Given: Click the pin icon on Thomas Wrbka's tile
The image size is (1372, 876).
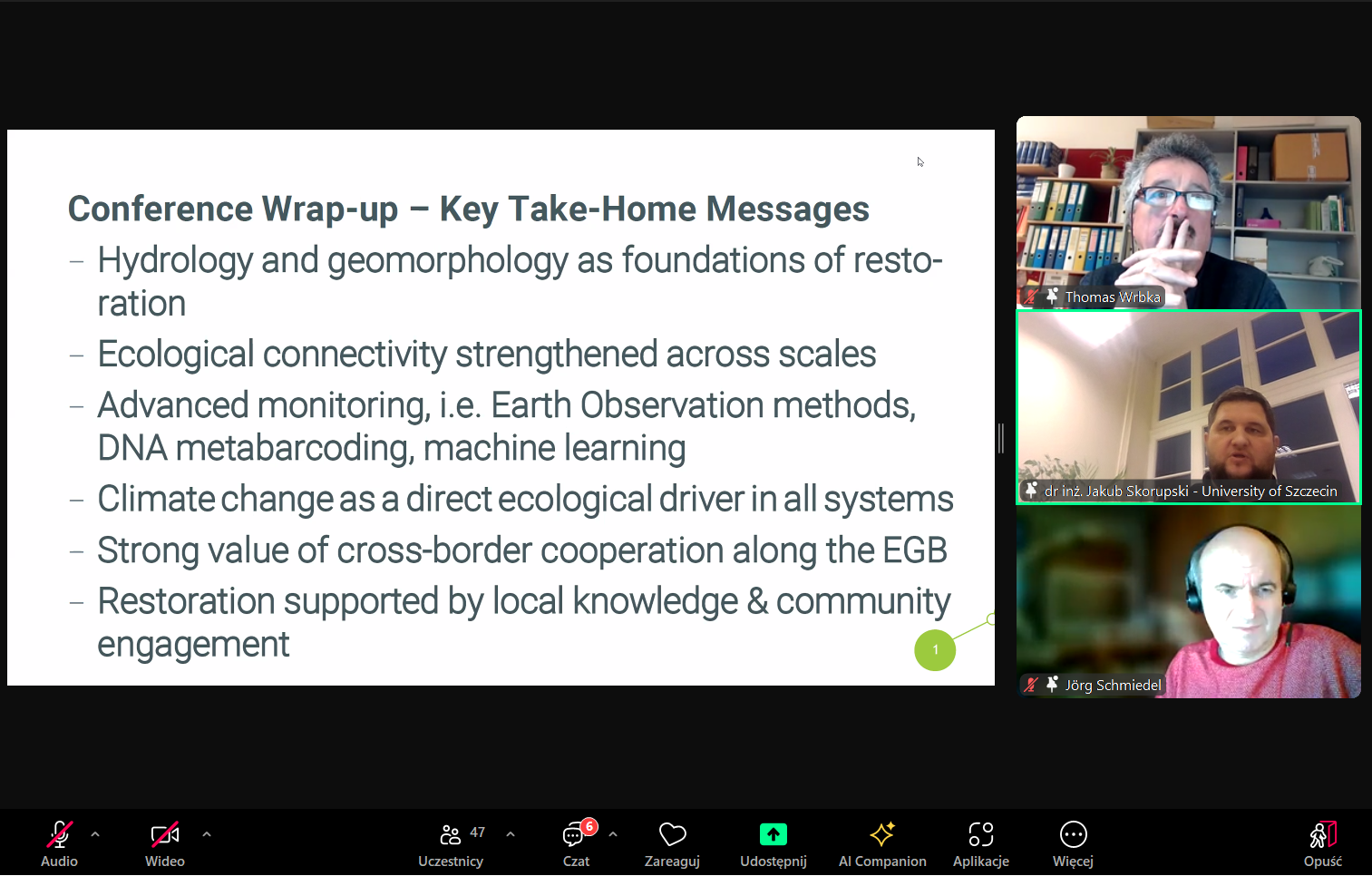Looking at the screenshot, I should tap(1052, 297).
